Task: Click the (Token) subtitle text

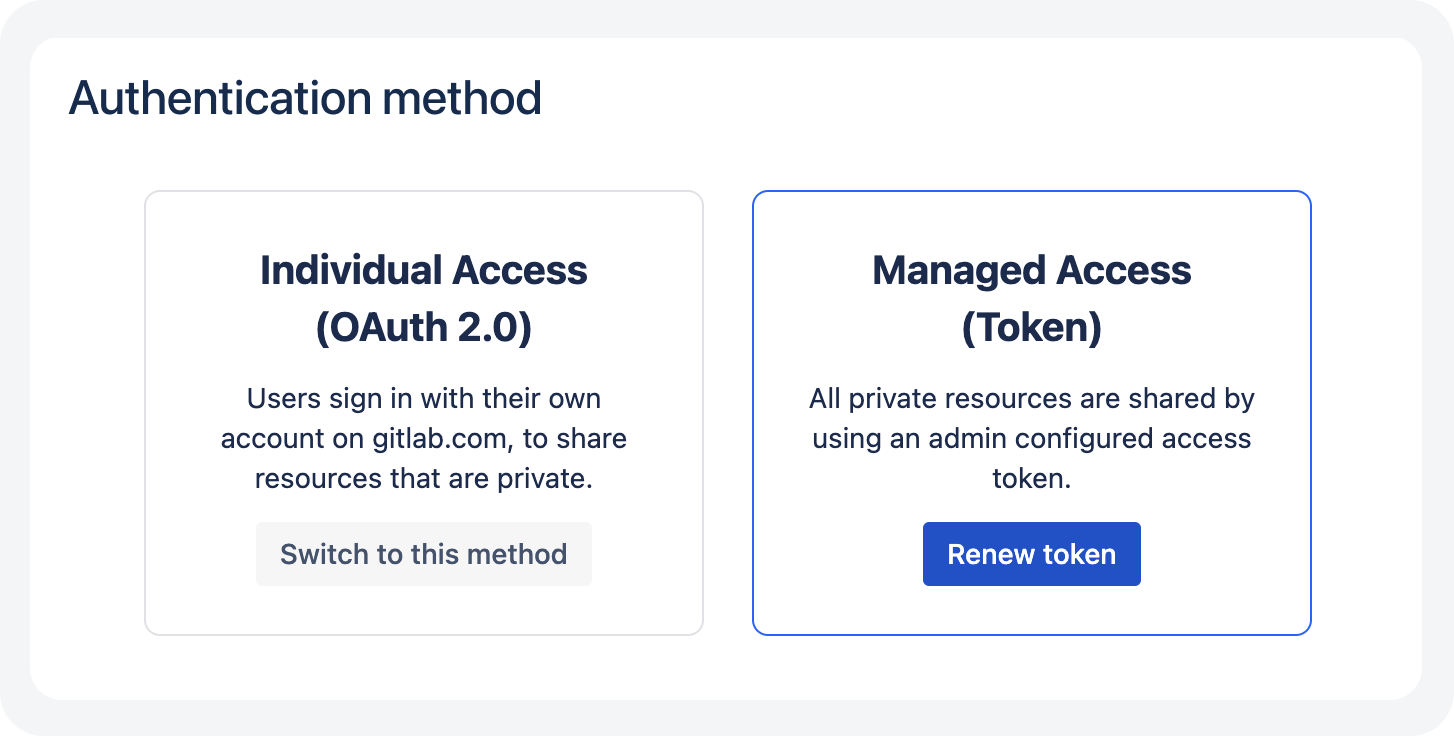Action: click(x=1031, y=328)
